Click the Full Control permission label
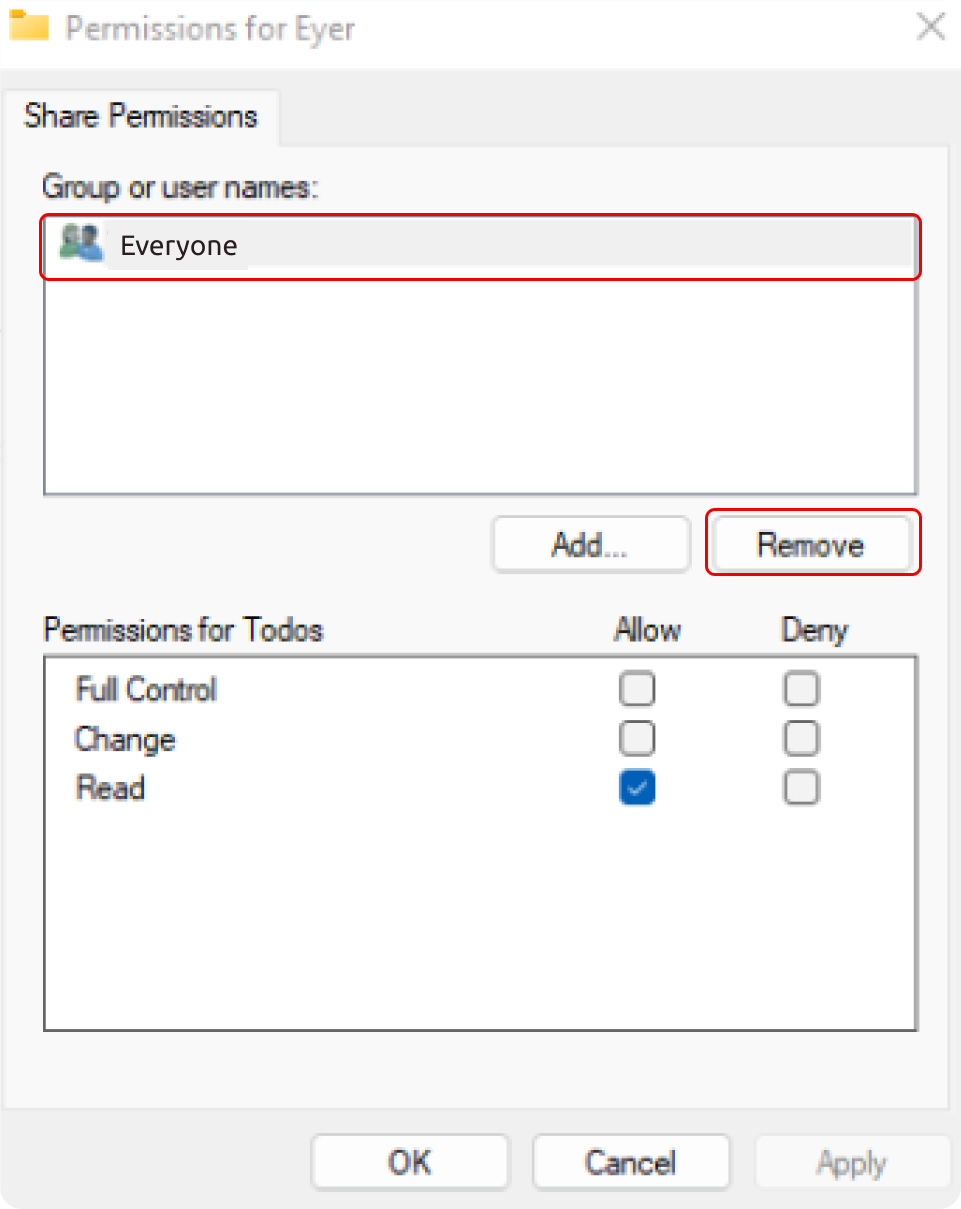This screenshot has height=1209, width=961. click(x=146, y=690)
